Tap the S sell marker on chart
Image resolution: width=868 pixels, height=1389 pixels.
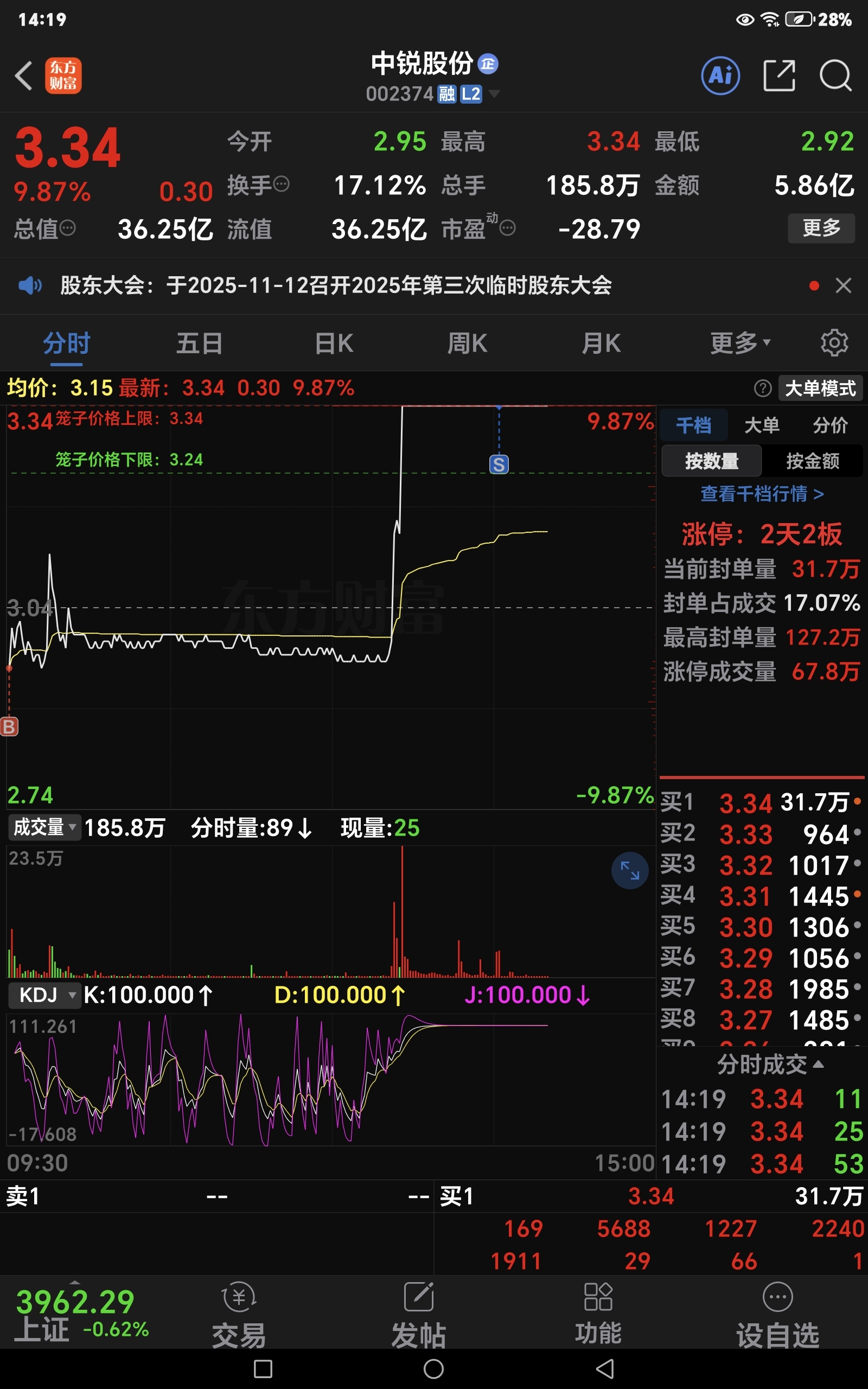point(499,464)
